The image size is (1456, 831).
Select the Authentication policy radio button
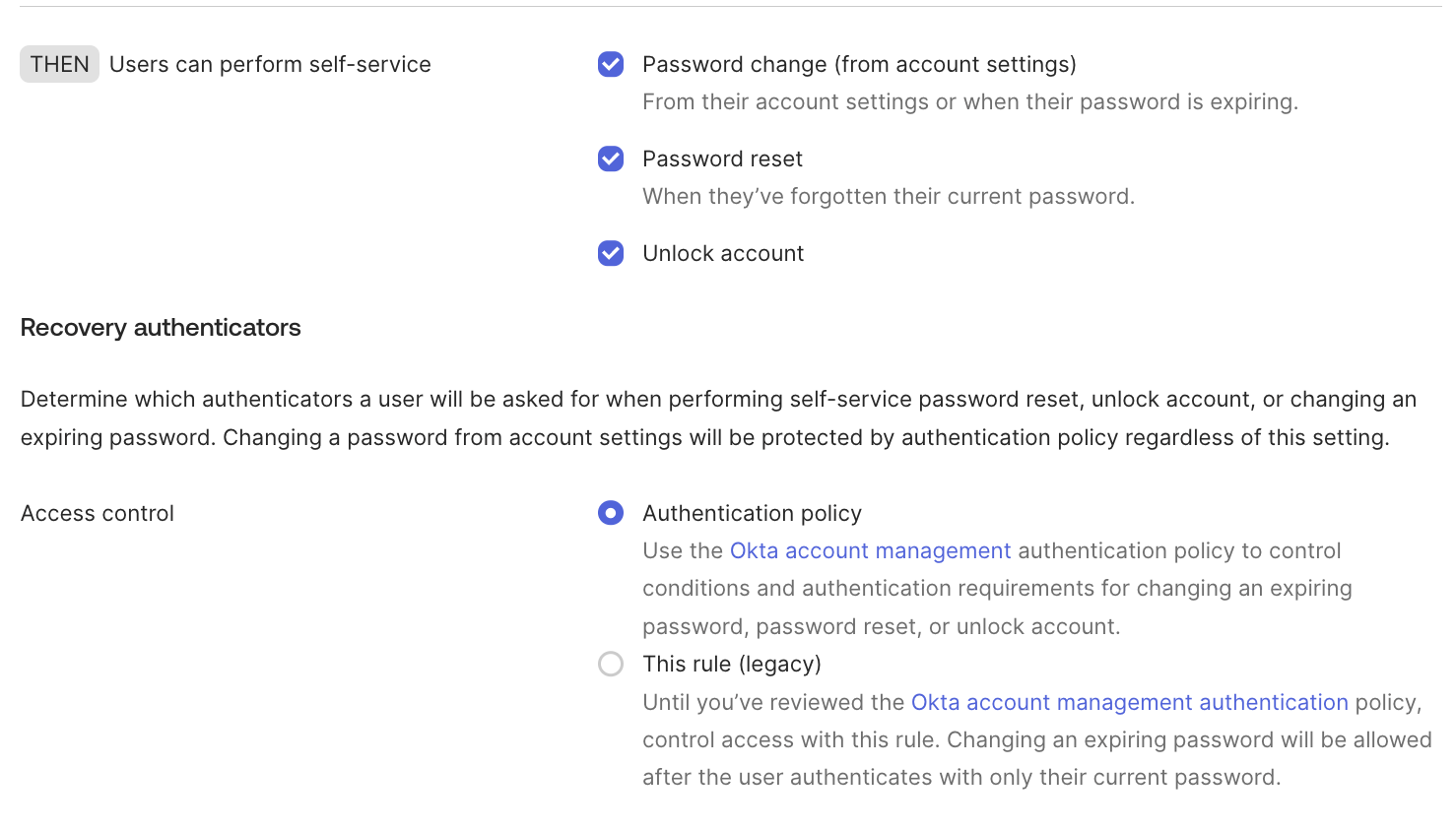611,513
